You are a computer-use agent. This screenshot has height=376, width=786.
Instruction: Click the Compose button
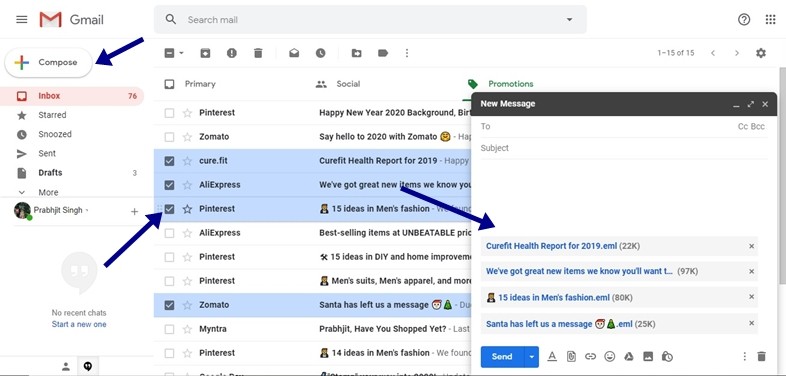49,63
